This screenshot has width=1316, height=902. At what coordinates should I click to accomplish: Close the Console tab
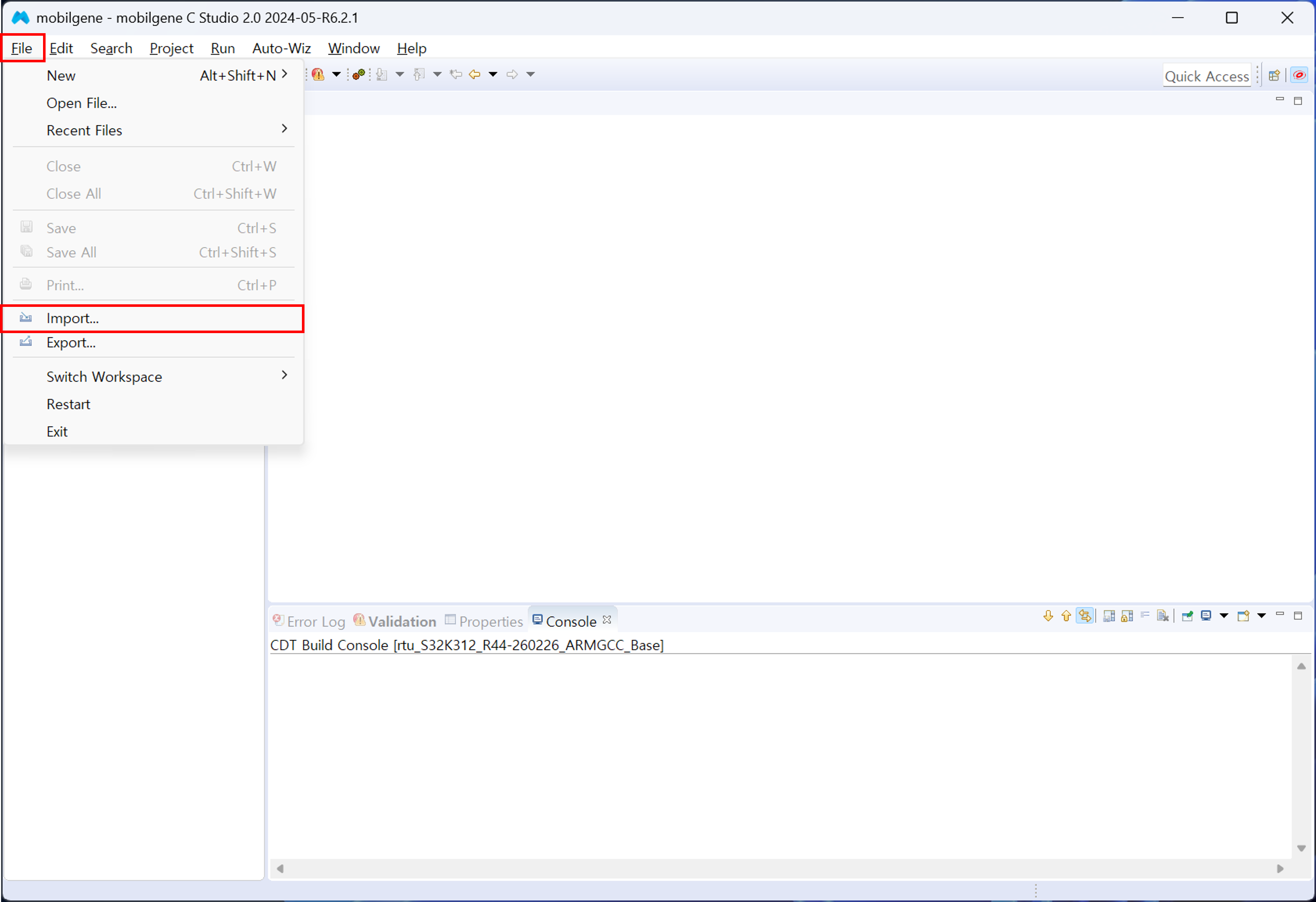pos(607,620)
